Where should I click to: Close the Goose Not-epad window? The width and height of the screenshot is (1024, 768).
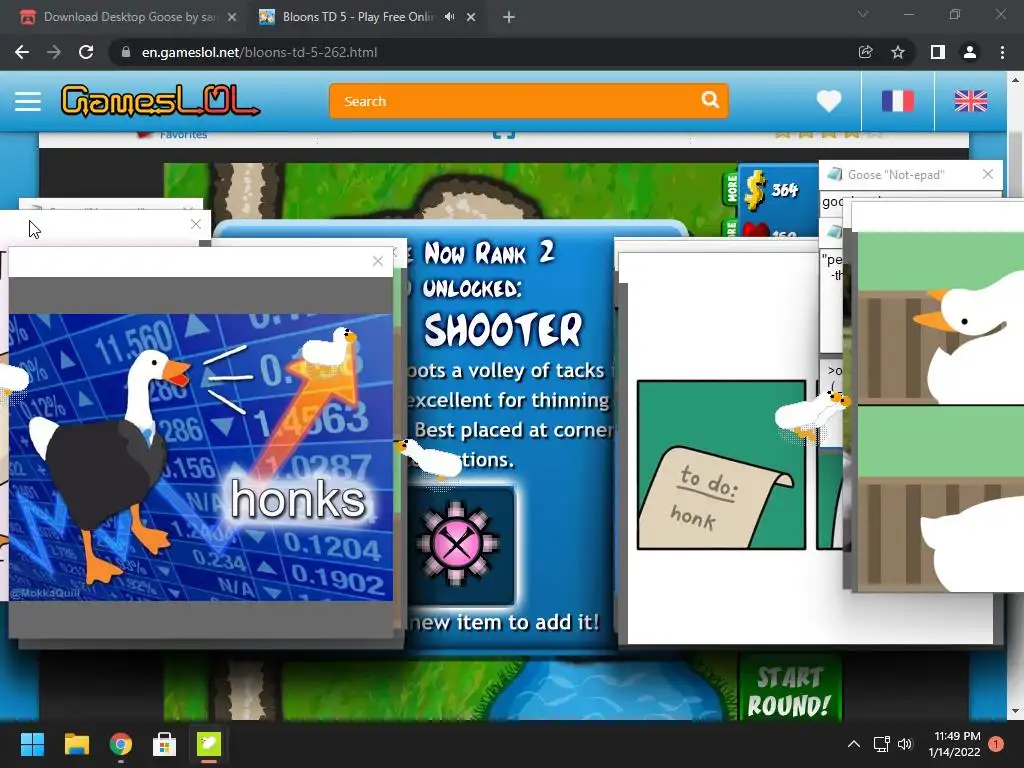[987, 174]
